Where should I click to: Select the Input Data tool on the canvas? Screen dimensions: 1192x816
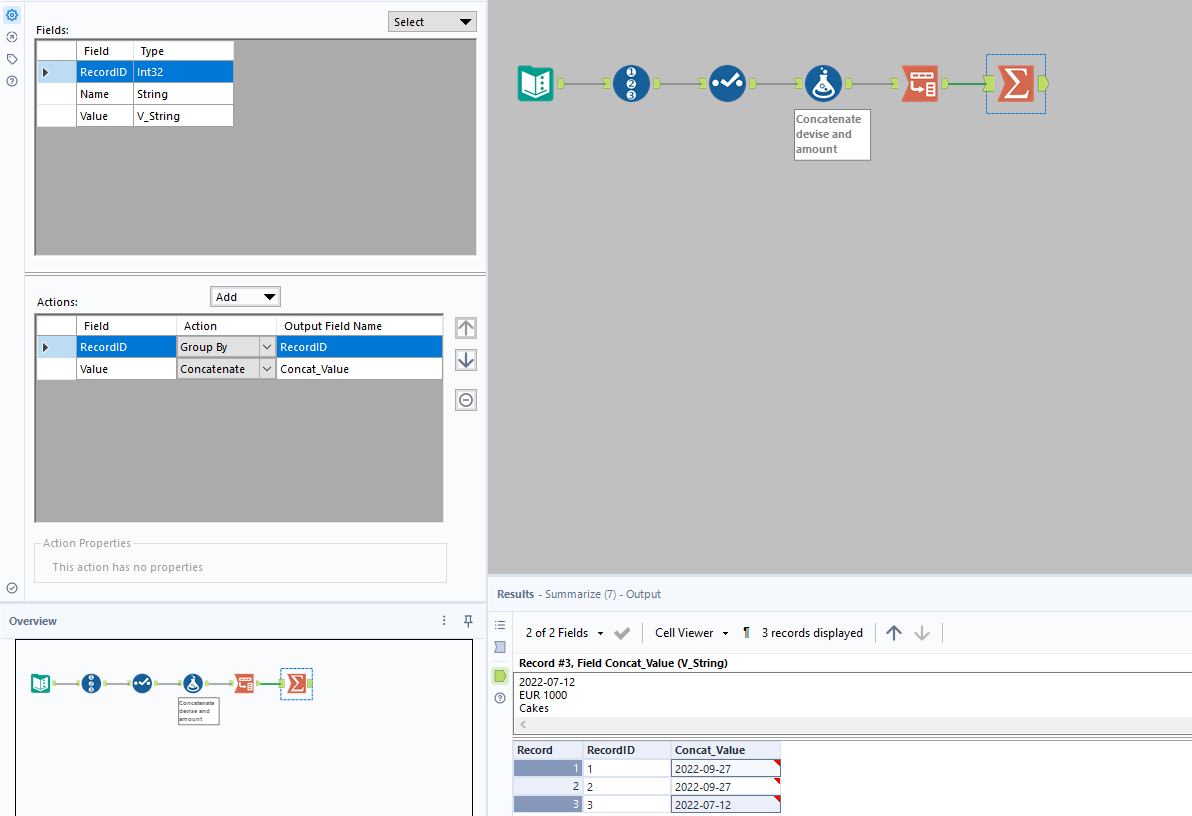tap(535, 84)
